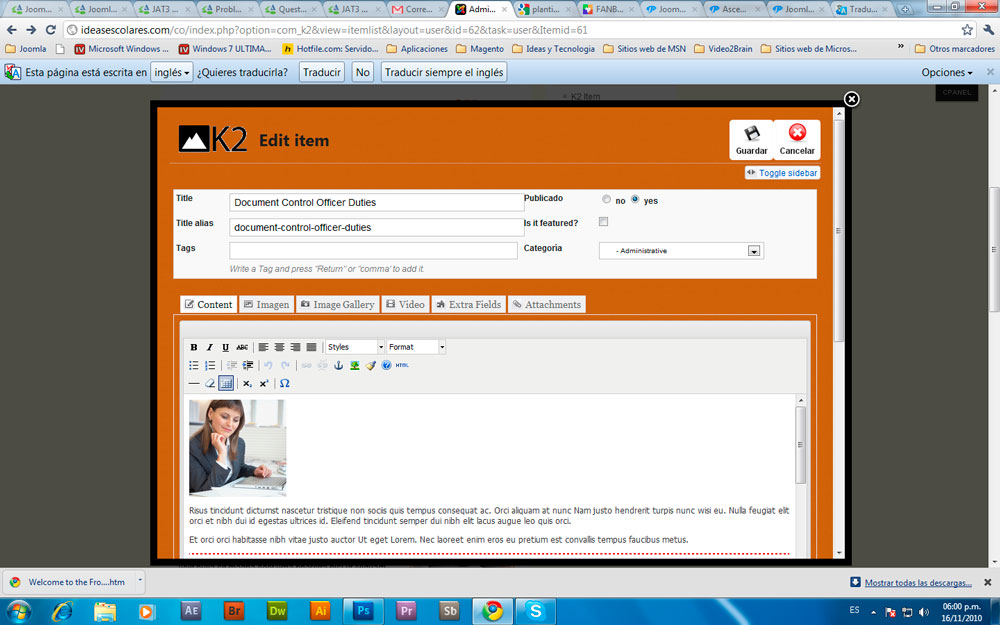This screenshot has width=1000, height=625.
Task: Insert special character with omega icon
Action: [x=284, y=383]
